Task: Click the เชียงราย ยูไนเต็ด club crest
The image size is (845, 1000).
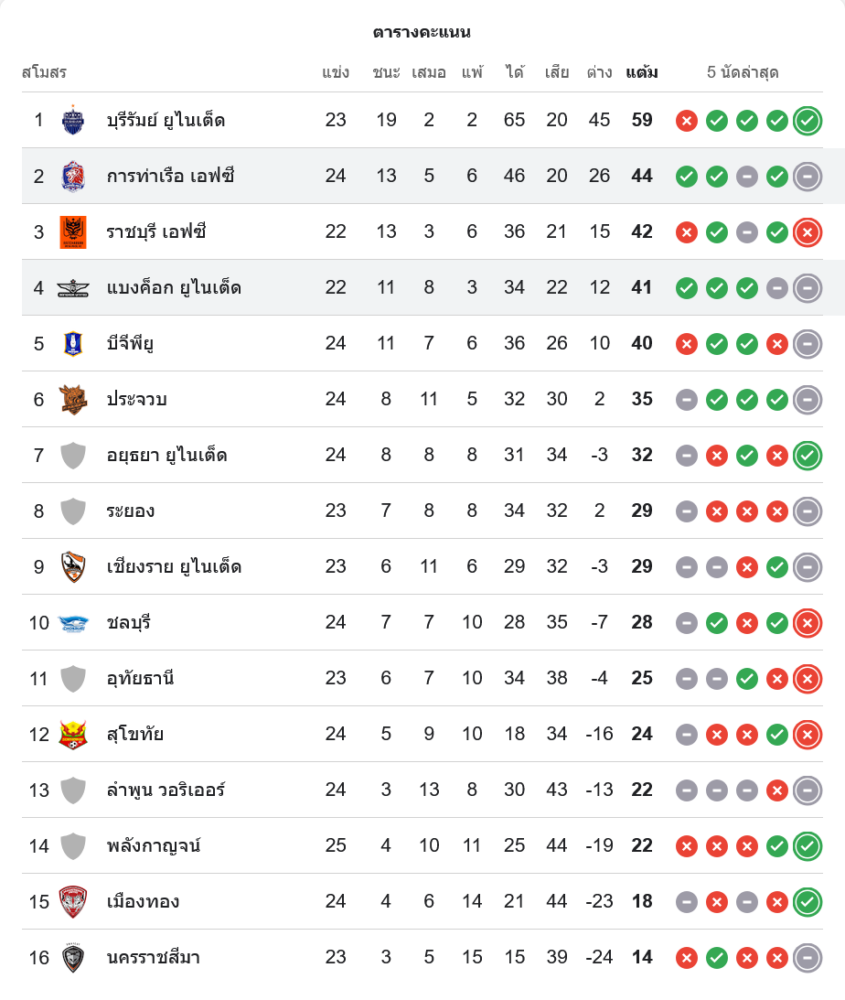Action: coord(73,567)
